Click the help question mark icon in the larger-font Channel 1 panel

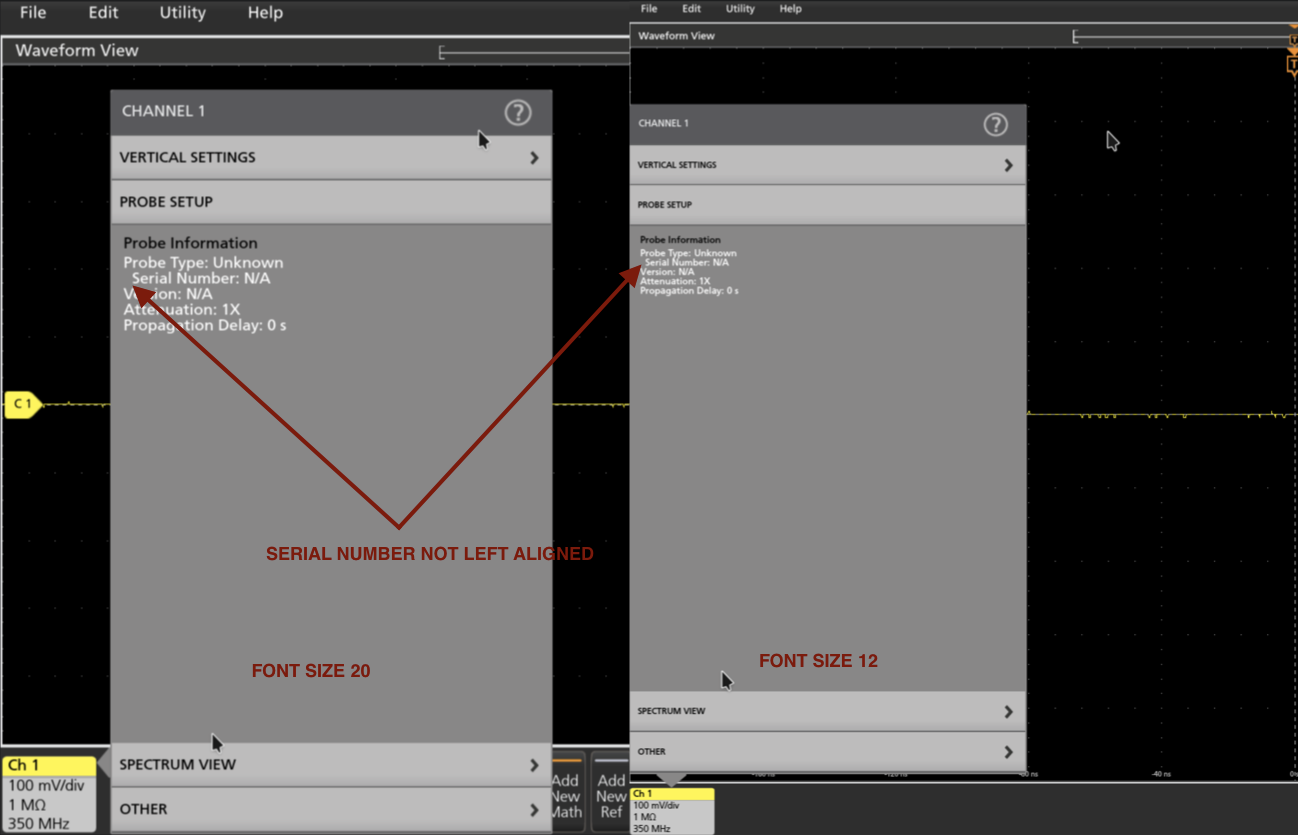pyautogui.click(x=517, y=113)
